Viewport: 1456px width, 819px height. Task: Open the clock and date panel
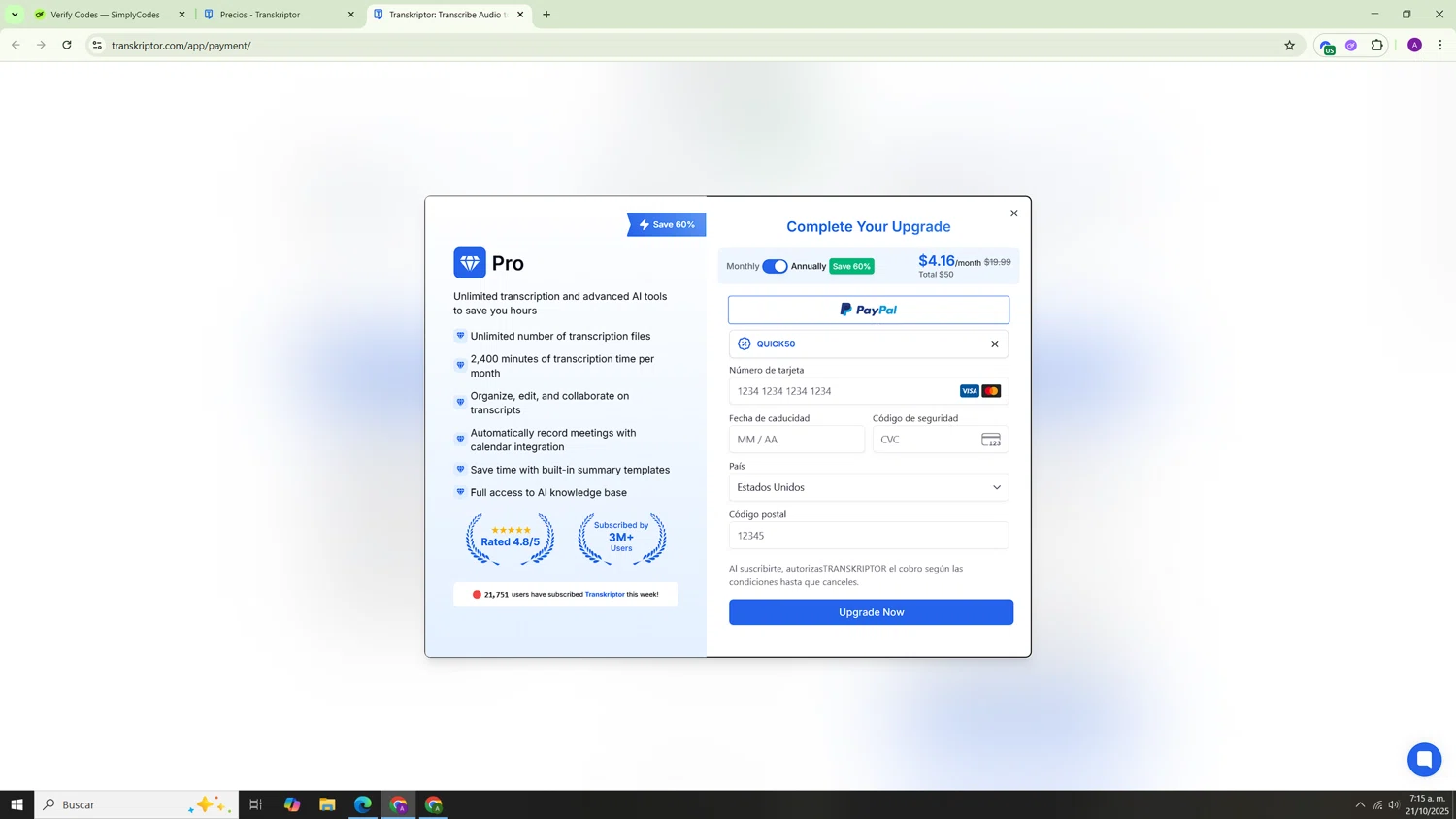coord(1428,804)
